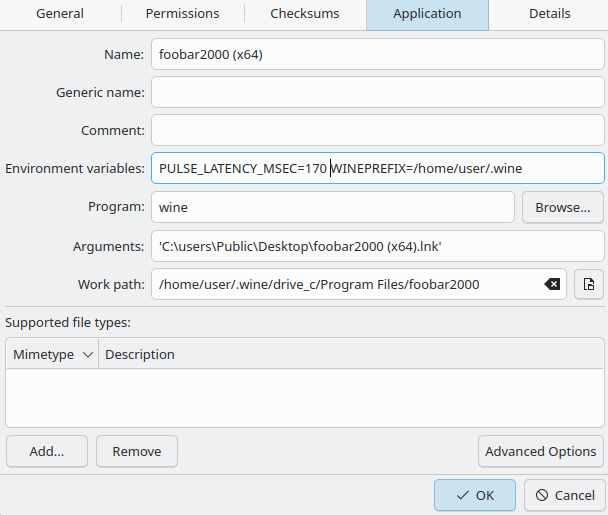Select the Application tab
The width and height of the screenshot is (608, 515).
(427, 14)
